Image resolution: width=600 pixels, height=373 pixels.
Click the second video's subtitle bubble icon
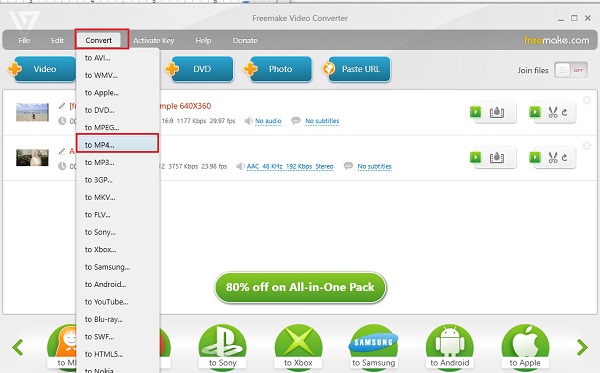(348, 166)
